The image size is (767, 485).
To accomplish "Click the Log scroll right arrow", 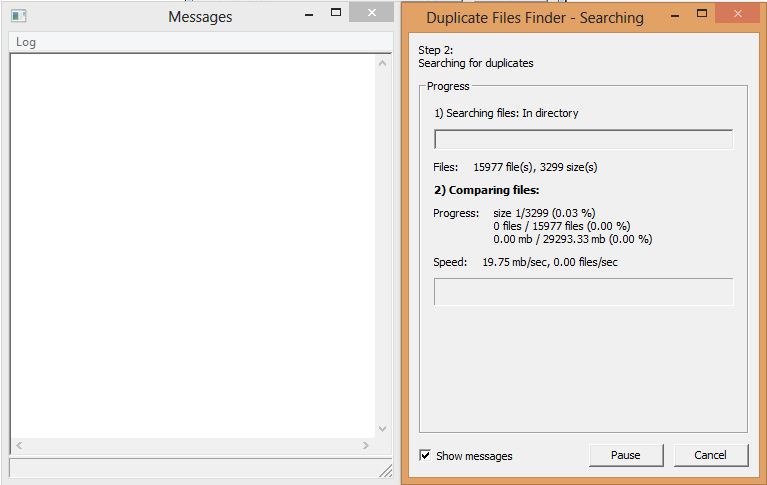I will [x=365, y=445].
